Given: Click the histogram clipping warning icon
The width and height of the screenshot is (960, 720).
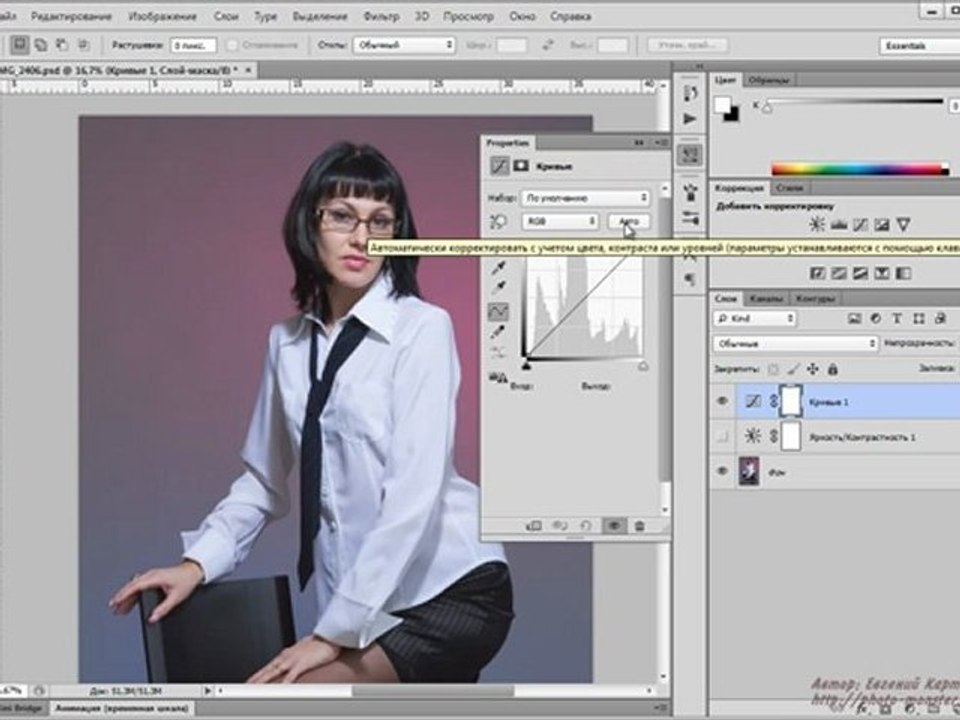Looking at the screenshot, I should tap(498, 378).
